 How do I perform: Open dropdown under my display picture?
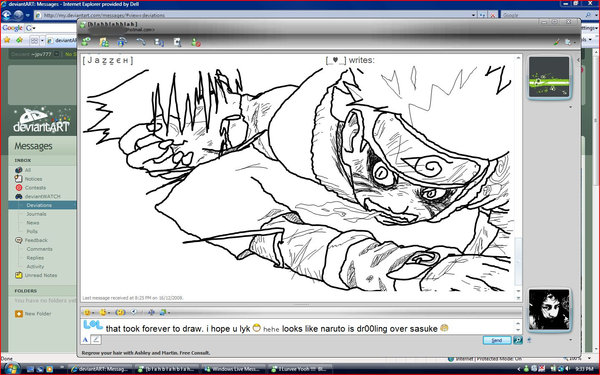tap(571, 339)
